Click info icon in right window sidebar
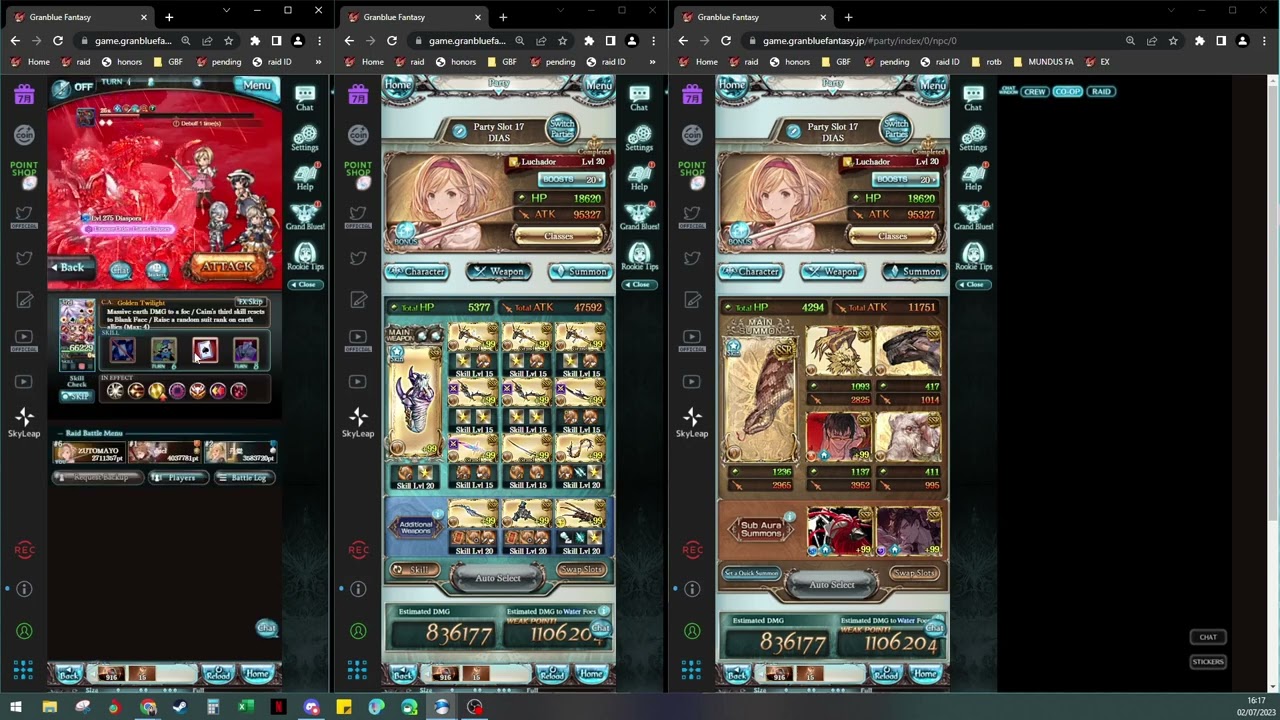The image size is (1280, 720). (692, 589)
